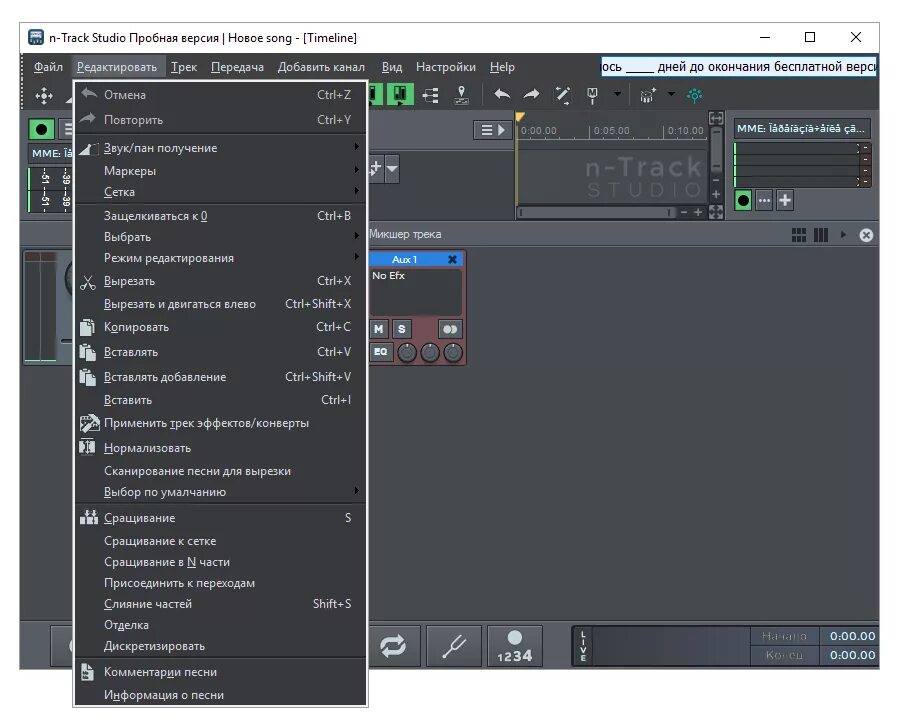Click vertical zoom-in plus button
This screenshot has width=915, height=728.
[x=716, y=194]
